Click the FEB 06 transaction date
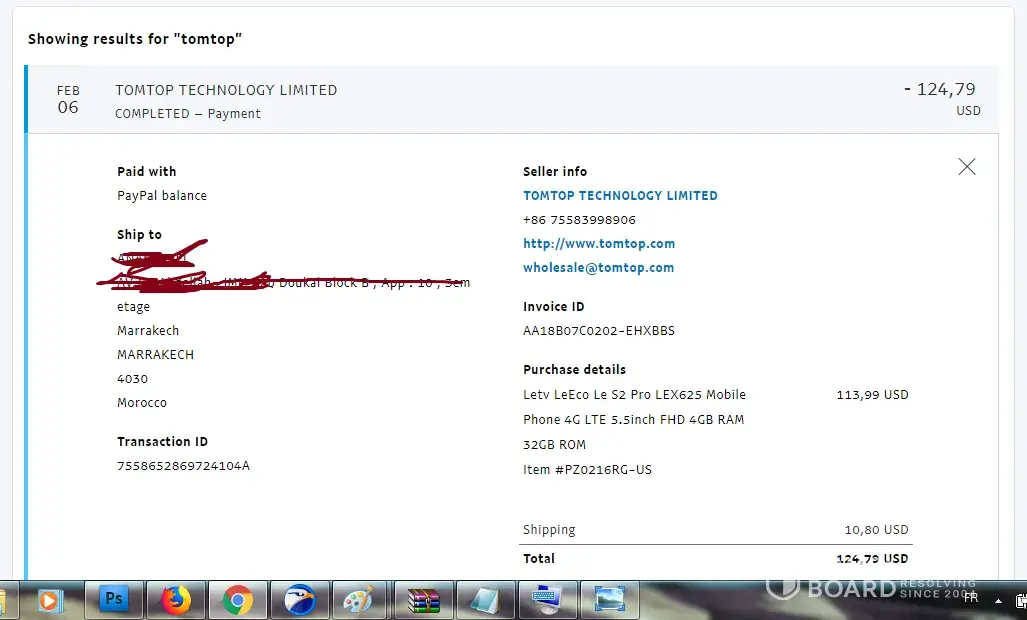 (x=68, y=100)
